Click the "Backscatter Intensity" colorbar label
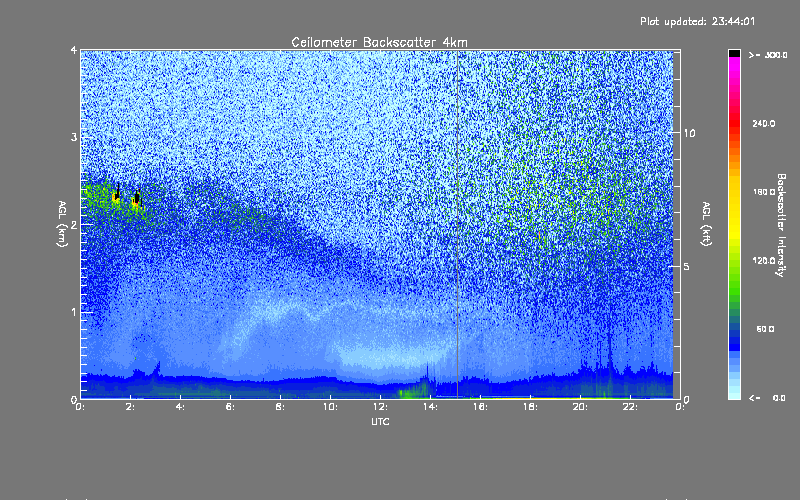This screenshot has width=800, height=500. 781,225
